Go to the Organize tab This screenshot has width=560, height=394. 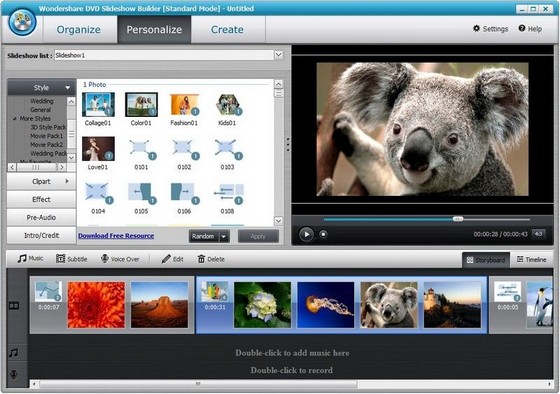(79, 29)
